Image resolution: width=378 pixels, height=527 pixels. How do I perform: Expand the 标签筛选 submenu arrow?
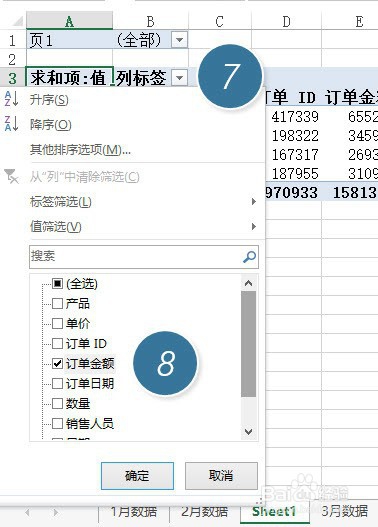tap(254, 202)
